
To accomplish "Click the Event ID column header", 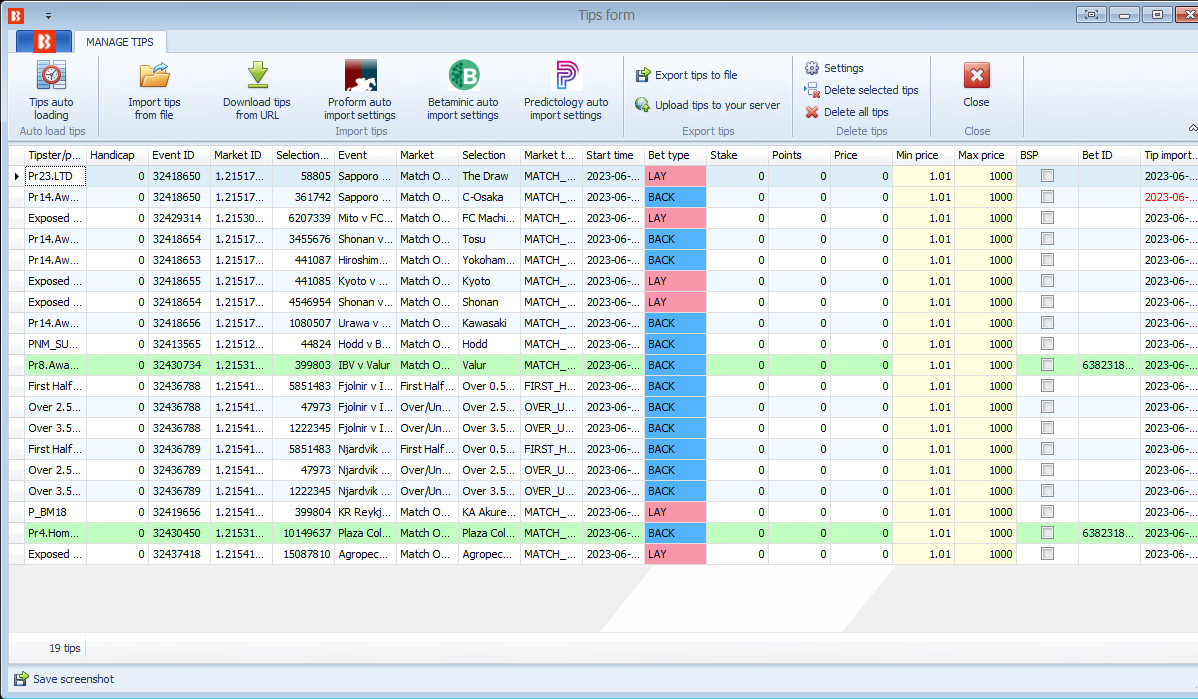I will click(180, 155).
